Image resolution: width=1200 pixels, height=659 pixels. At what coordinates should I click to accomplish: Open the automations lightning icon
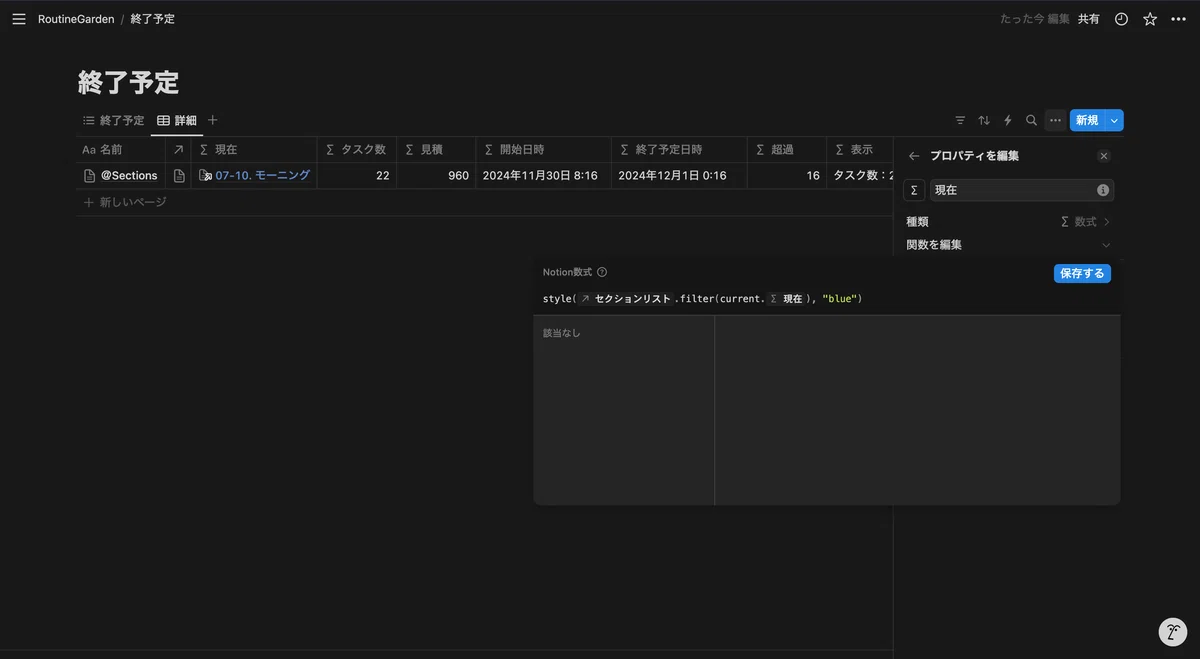coord(1008,120)
